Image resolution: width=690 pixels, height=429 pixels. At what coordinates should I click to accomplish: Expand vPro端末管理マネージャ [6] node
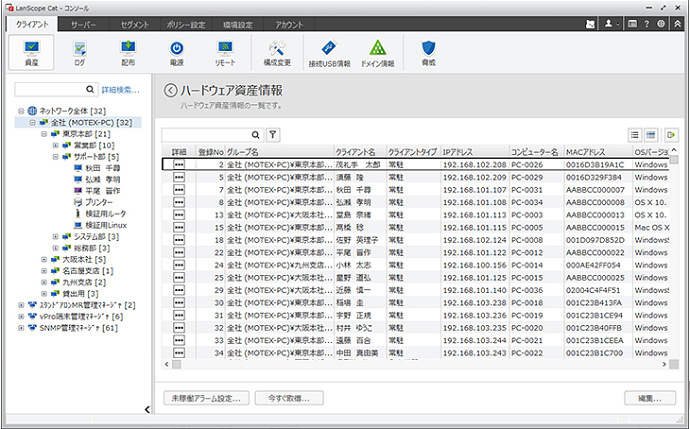21,317
